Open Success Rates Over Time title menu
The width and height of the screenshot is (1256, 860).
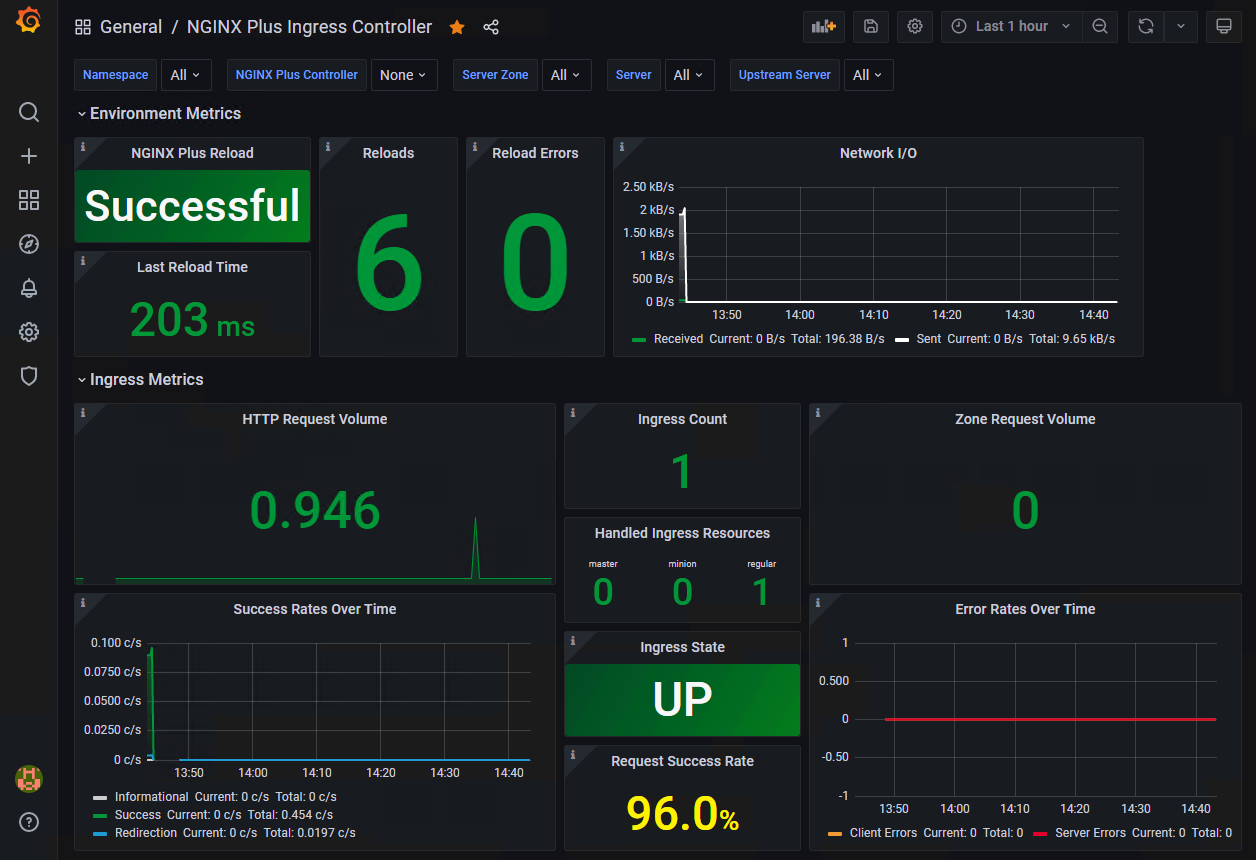tap(315, 609)
